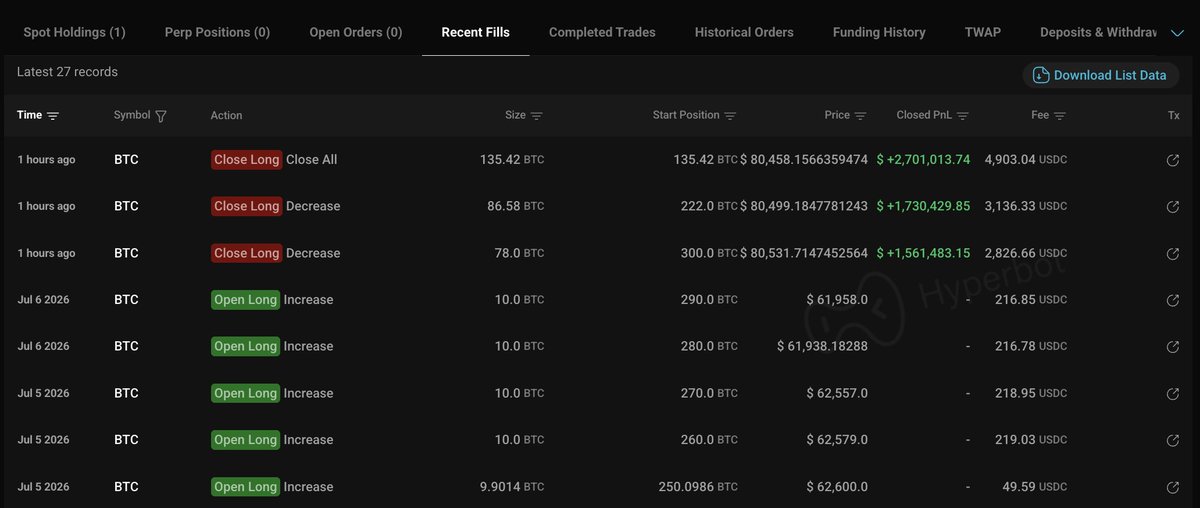1200x508 pixels.
Task: Select price $80,458.1566359474
Action: 804,160
